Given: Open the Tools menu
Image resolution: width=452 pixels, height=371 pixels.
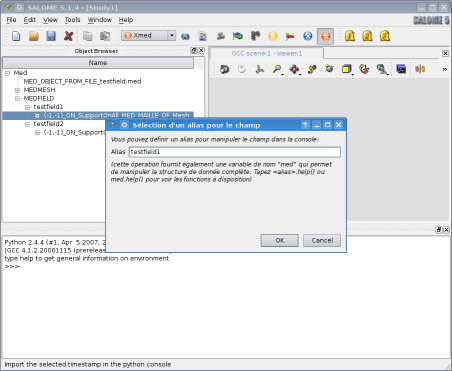Looking at the screenshot, I should (x=72, y=20).
